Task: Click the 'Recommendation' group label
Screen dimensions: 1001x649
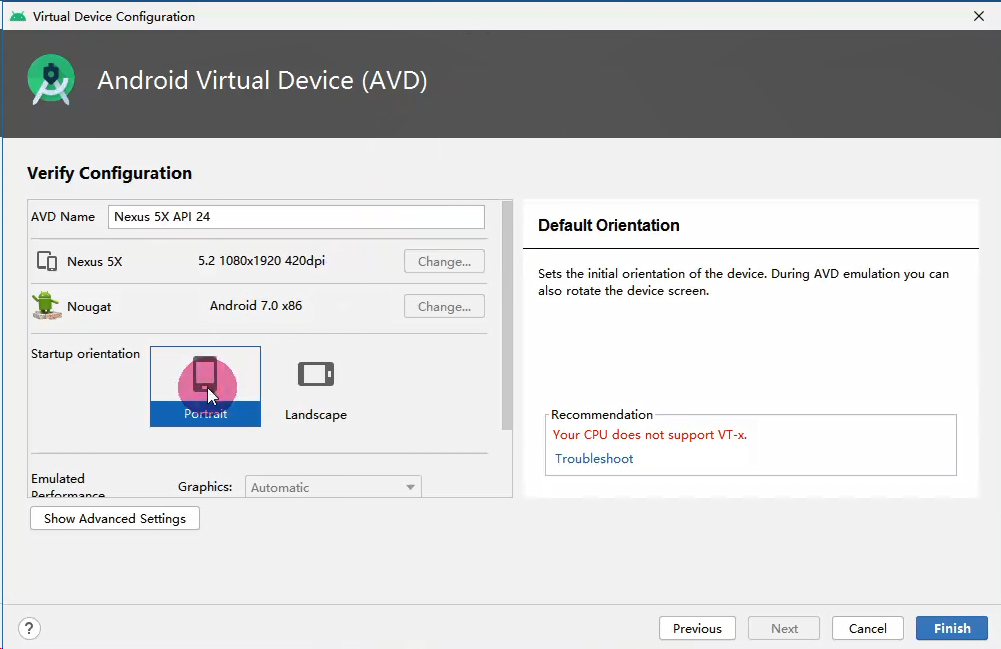Action: (x=602, y=415)
